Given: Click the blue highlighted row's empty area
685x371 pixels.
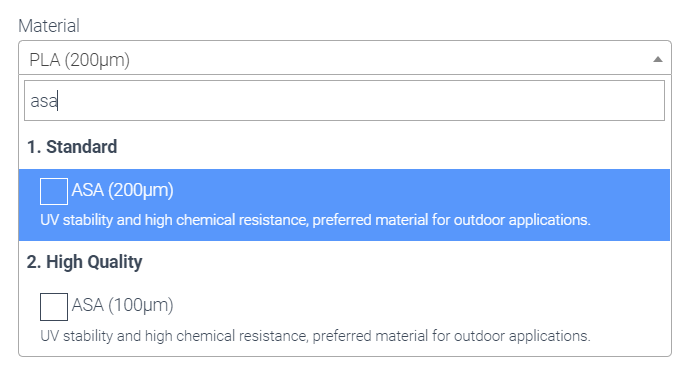Looking at the screenshot, I should pos(419,191).
